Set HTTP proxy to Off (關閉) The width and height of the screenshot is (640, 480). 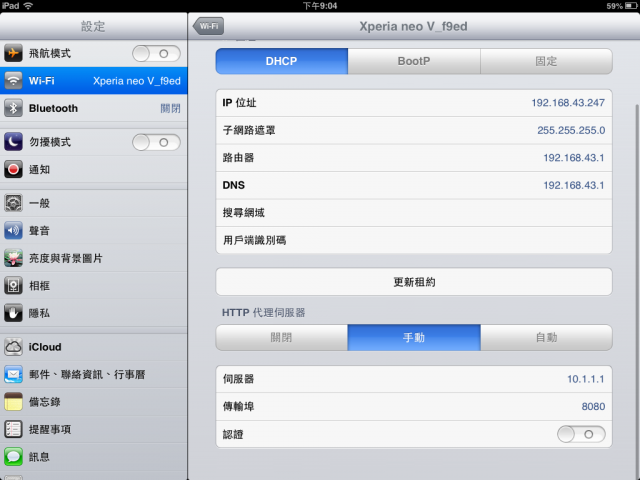282,338
